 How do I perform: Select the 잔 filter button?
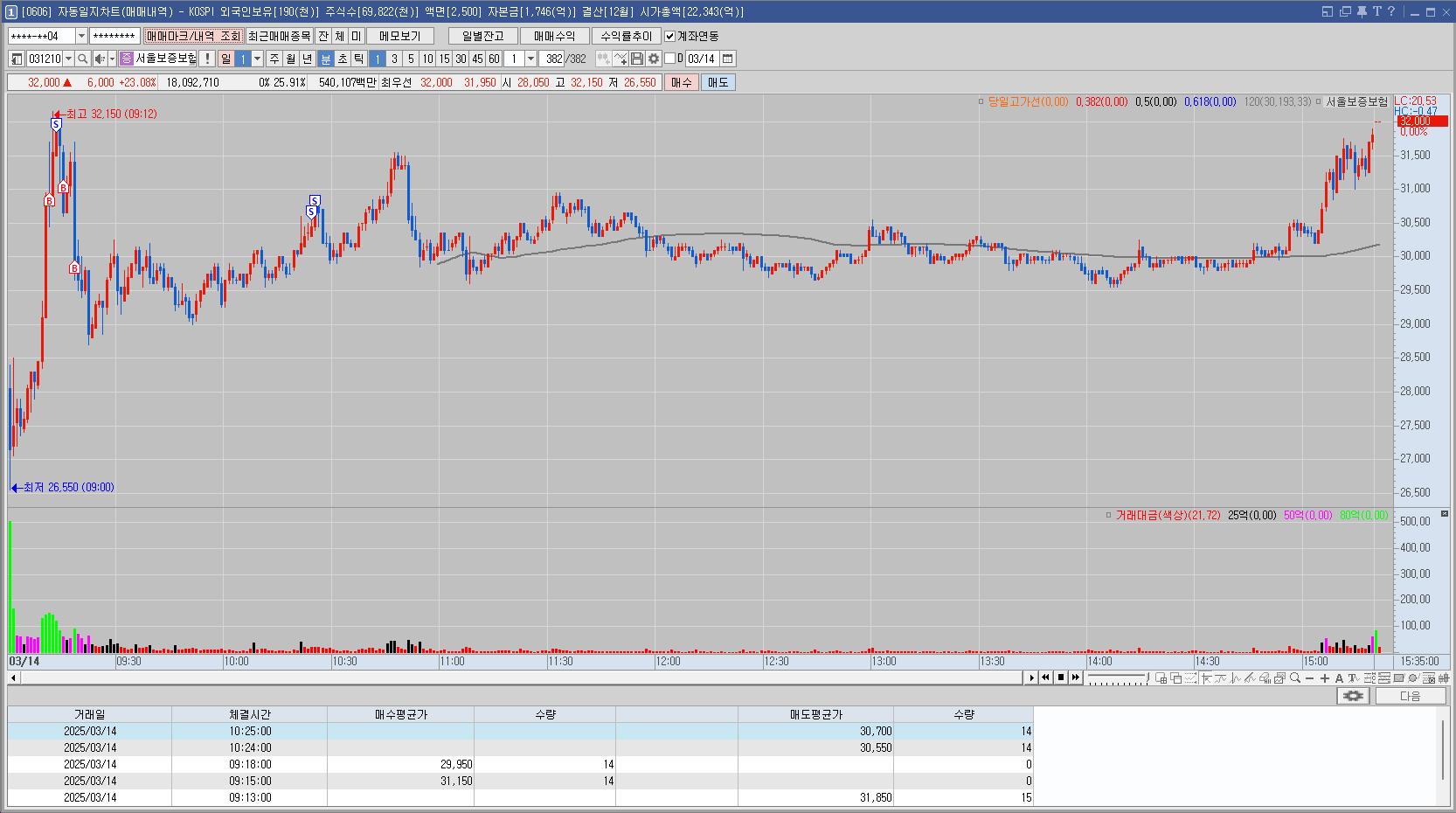pyautogui.click(x=322, y=36)
